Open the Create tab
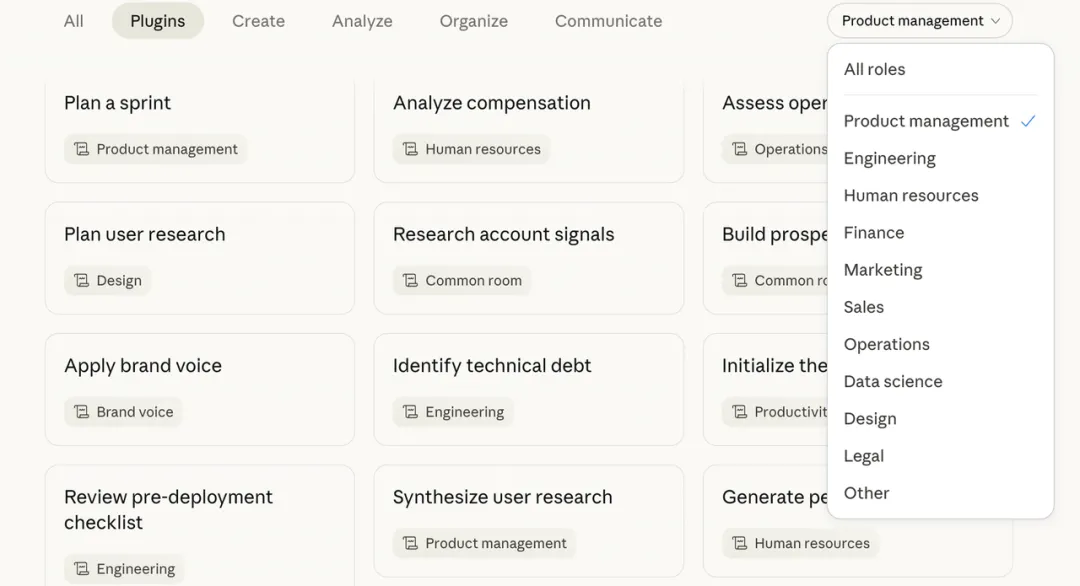The height and width of the screenshot is (586, 1080). pyautogui.click(x=258, y=21)
